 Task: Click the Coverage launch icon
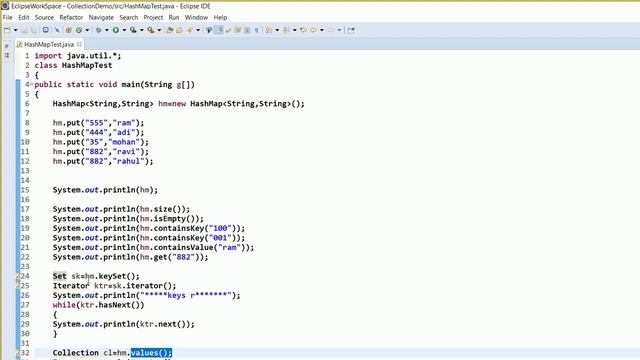[x=133, y=30]
